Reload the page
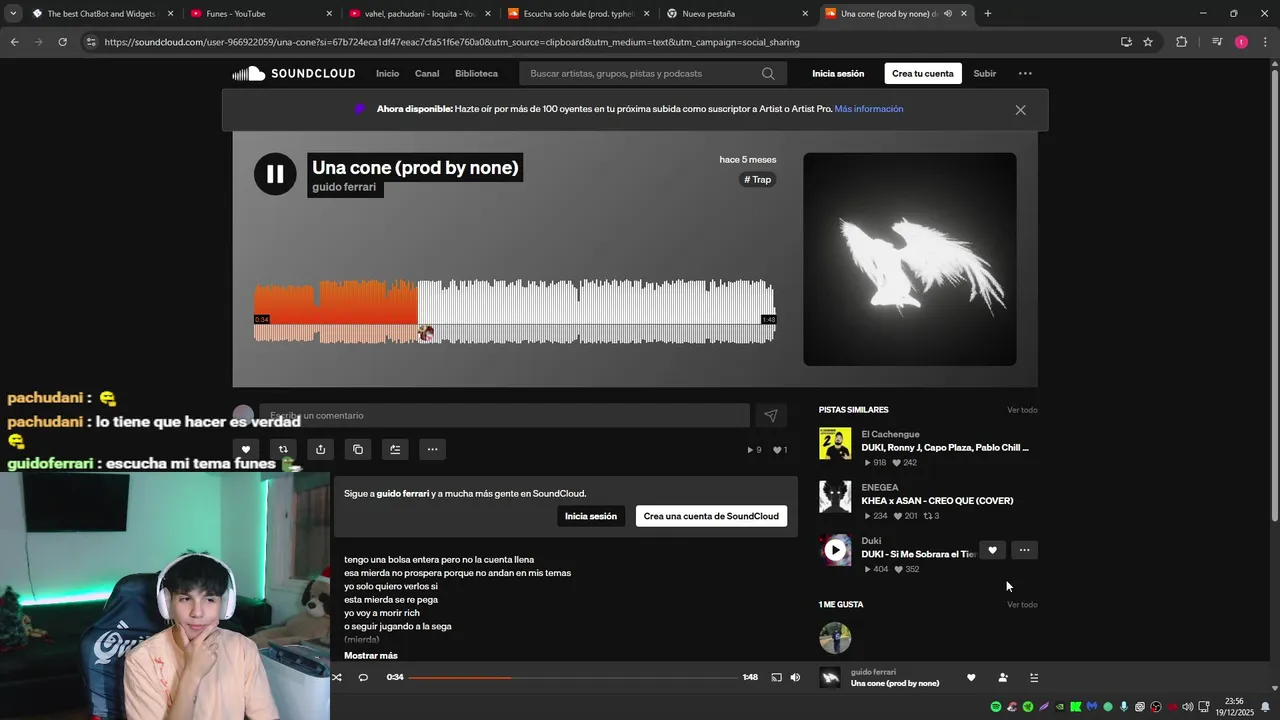1280x720 pixels. (62, 42)
